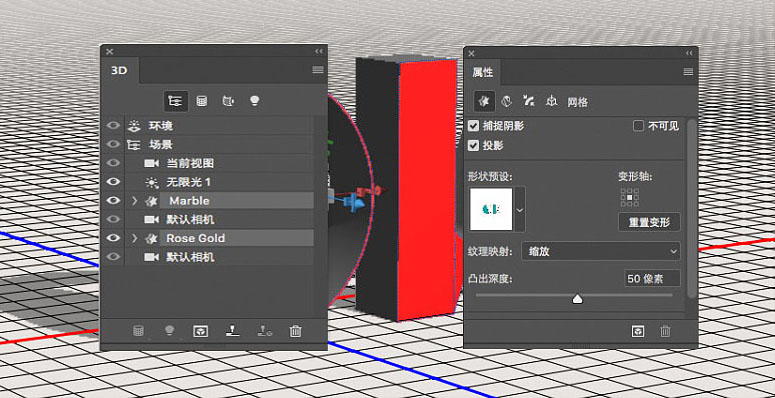Select the mesh tab icon in Properties
Screen dimensions: 775x398
(484, 101)
